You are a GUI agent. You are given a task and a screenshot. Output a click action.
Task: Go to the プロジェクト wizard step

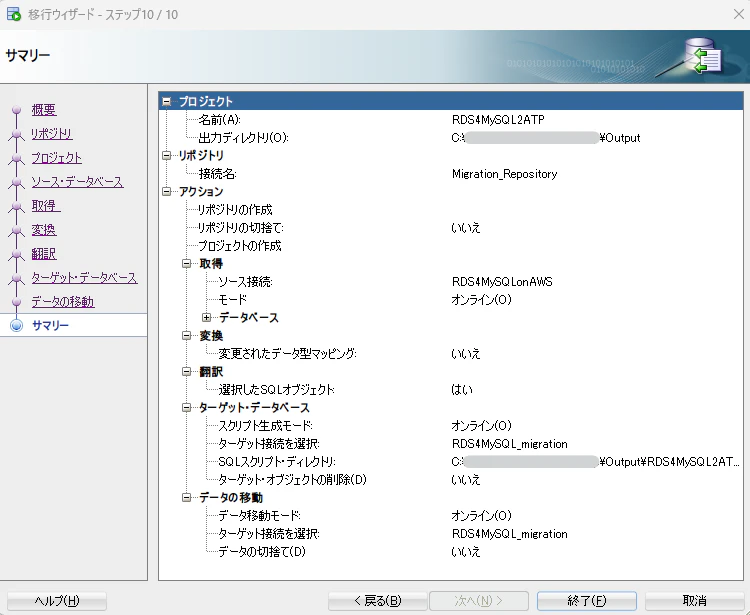[56, 157]
